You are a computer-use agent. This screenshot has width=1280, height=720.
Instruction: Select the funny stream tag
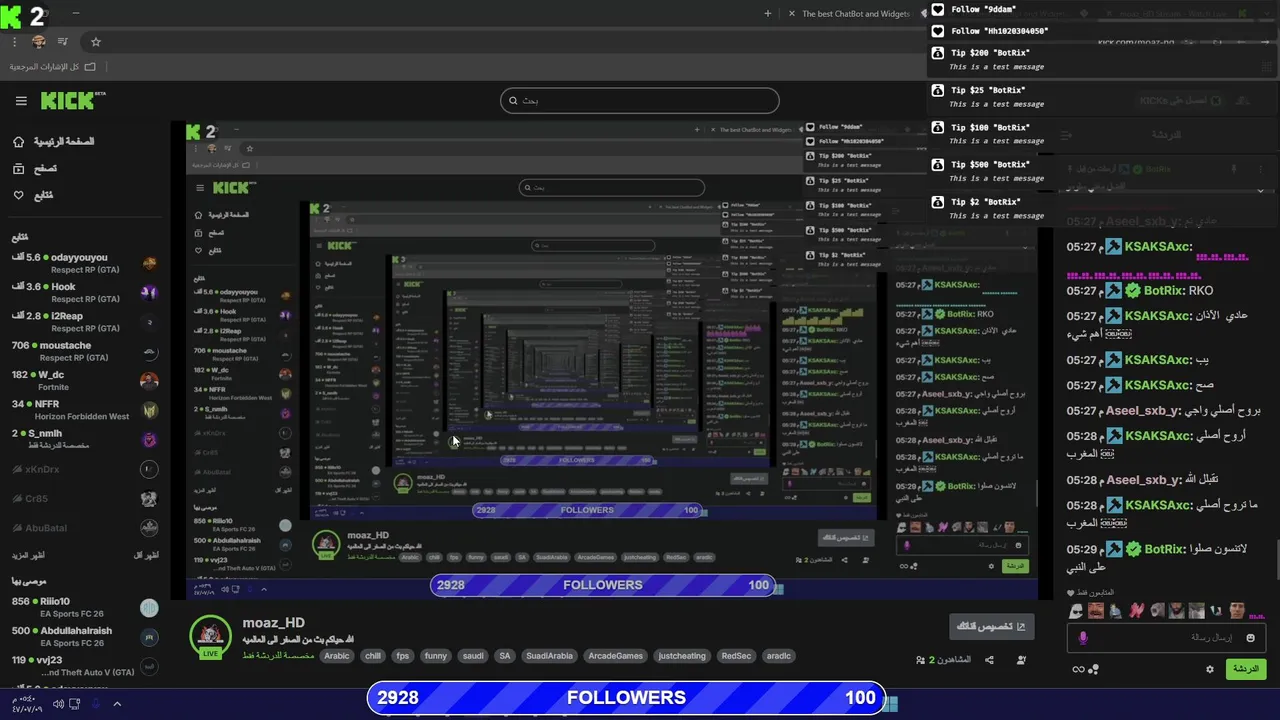click(x=436, y=656)
